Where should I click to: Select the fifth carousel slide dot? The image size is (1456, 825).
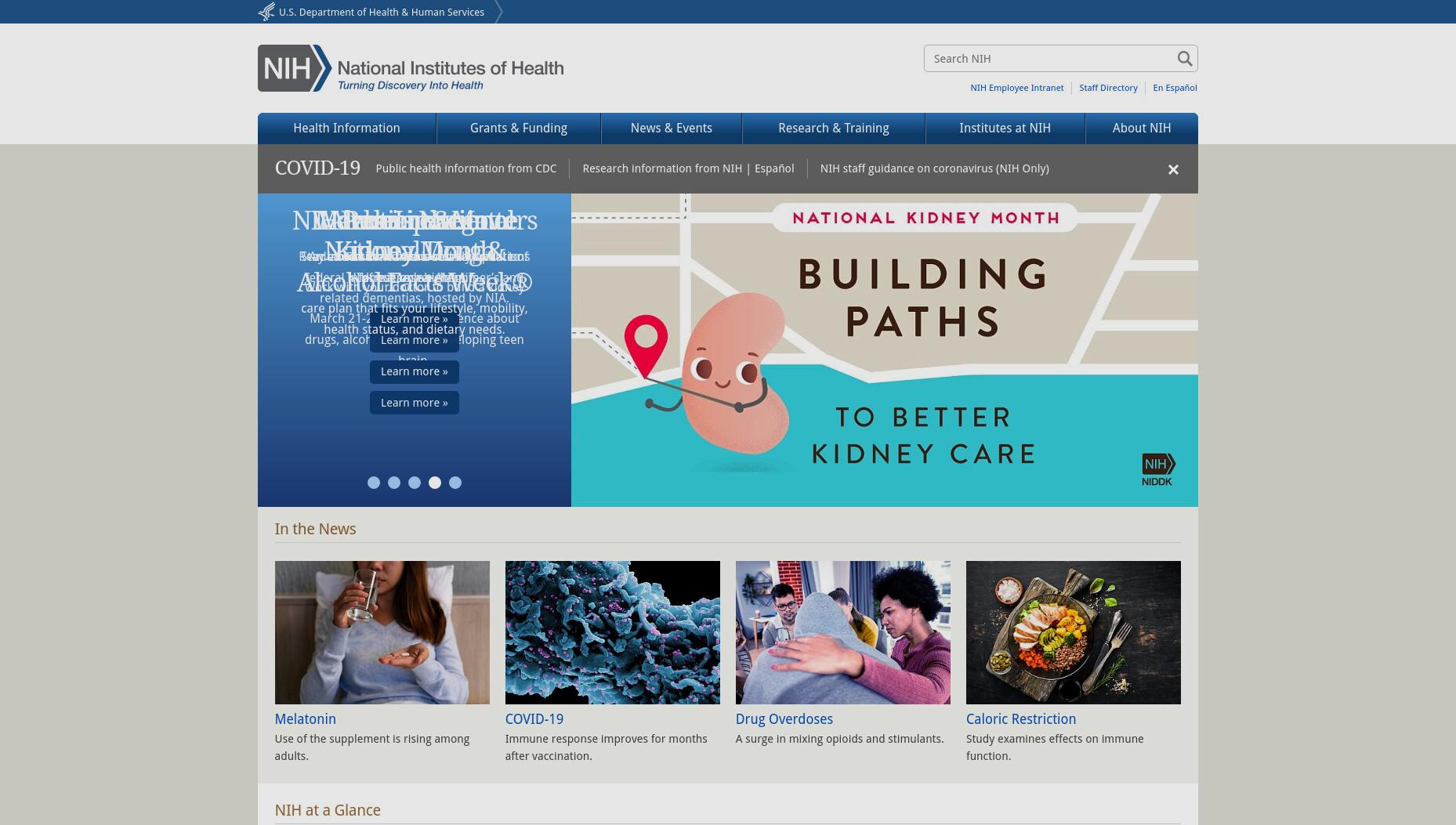(455, 483)
